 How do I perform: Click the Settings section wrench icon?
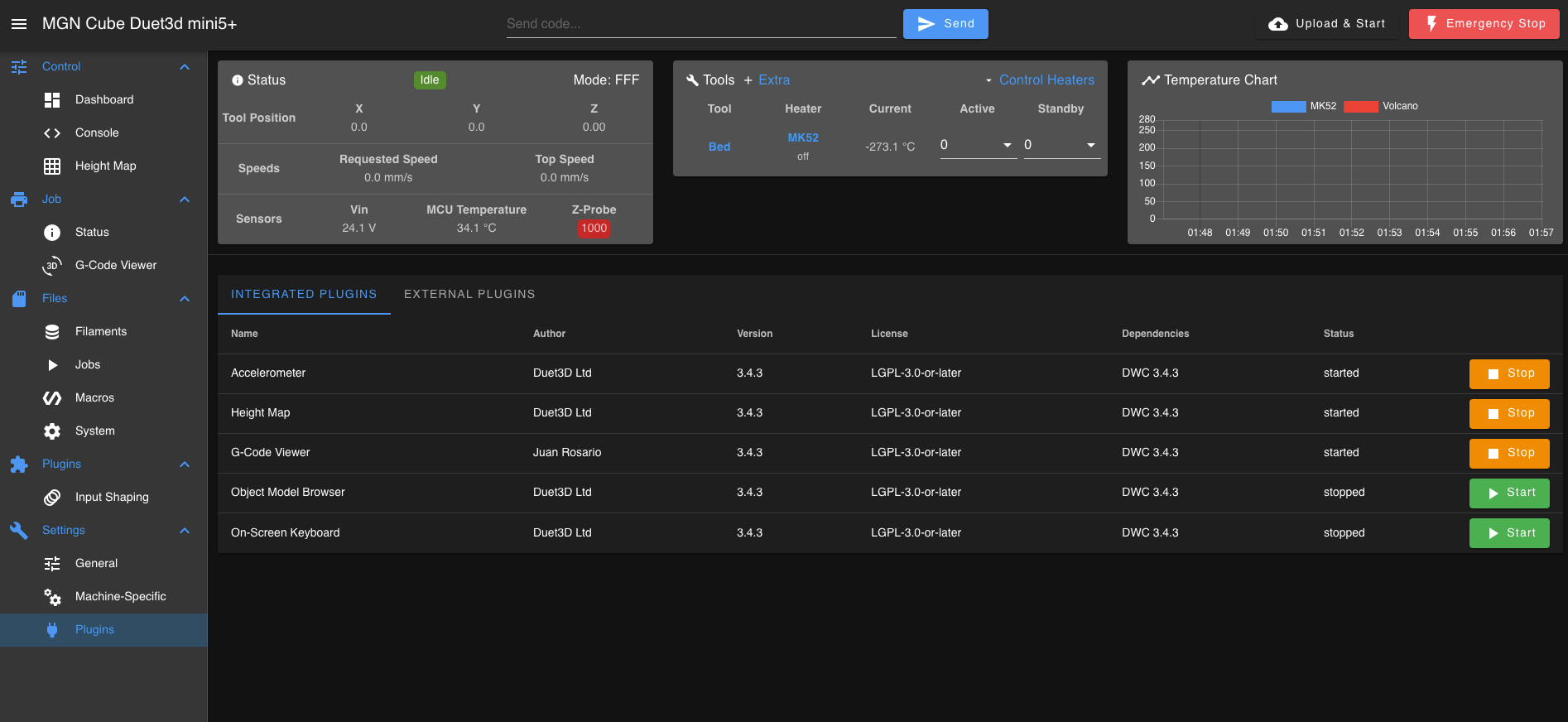click(x=19, y=531)
